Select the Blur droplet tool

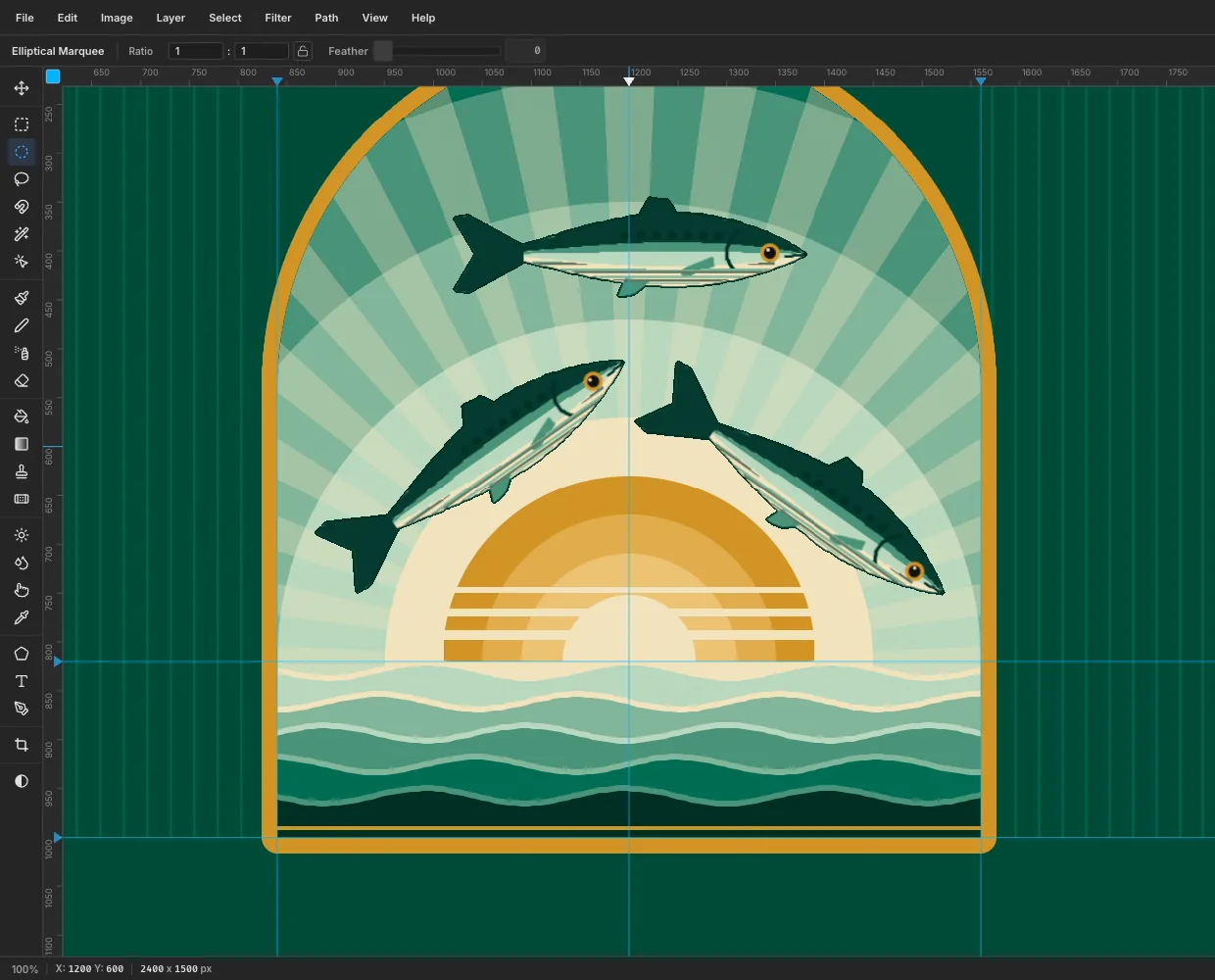click(22, 563)
